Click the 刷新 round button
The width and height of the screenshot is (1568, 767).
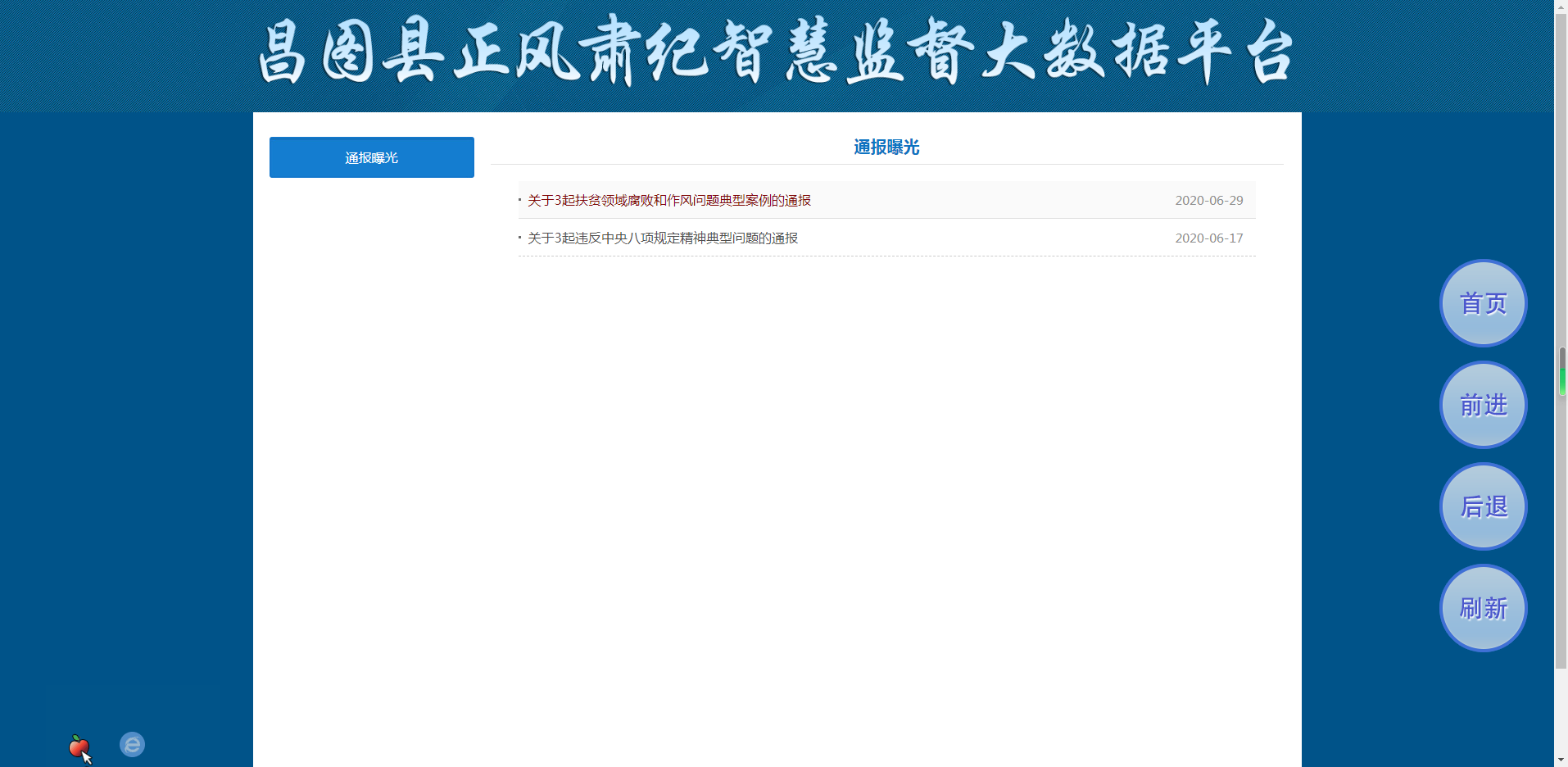1483,608
